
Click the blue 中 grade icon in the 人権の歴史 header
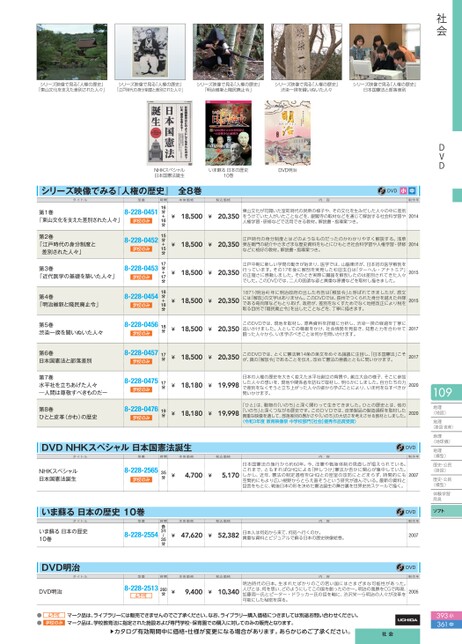click(412, 191)
